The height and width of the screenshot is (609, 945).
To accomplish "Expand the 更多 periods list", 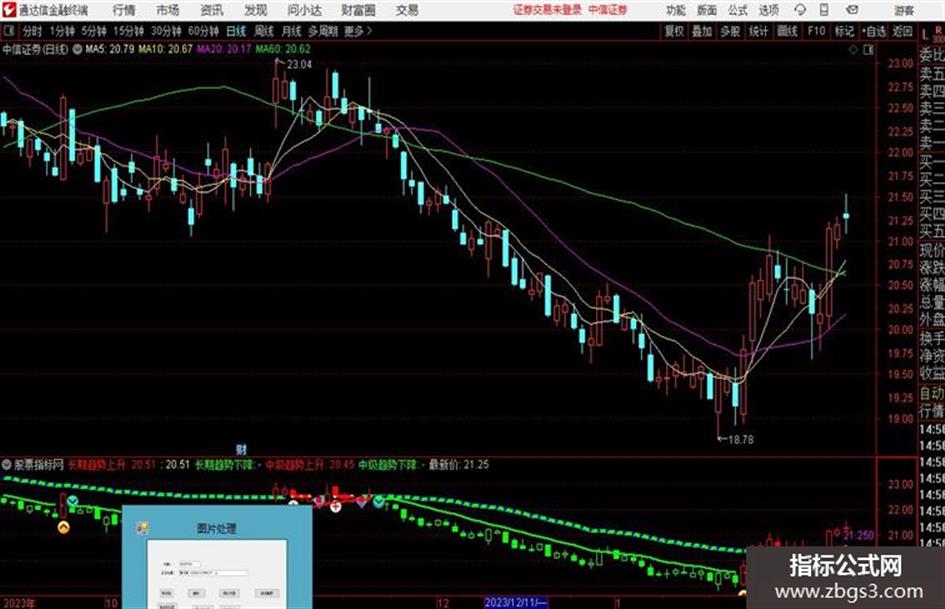I will point(358,31).
